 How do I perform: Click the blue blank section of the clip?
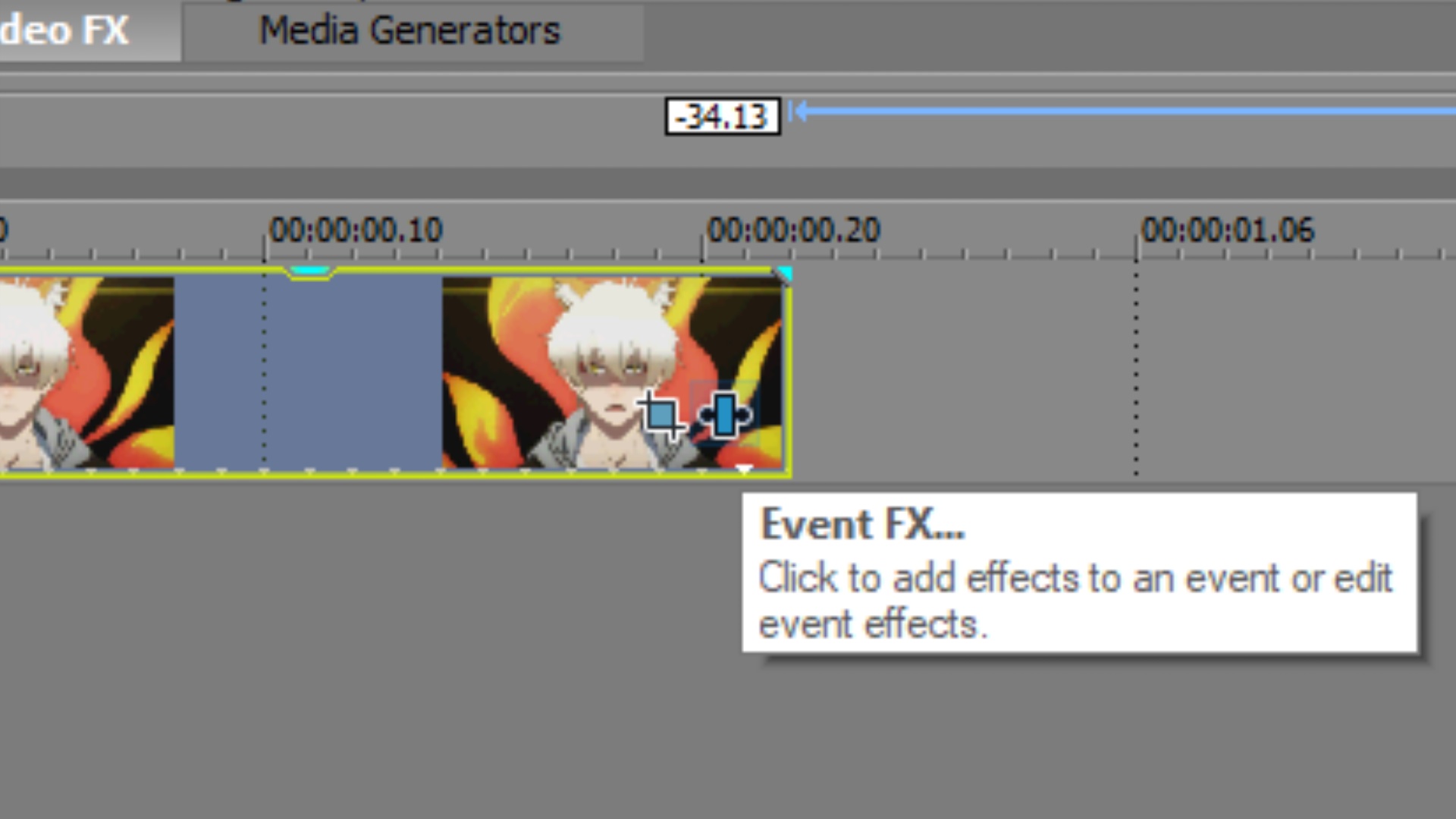click(x=308, y=372)
